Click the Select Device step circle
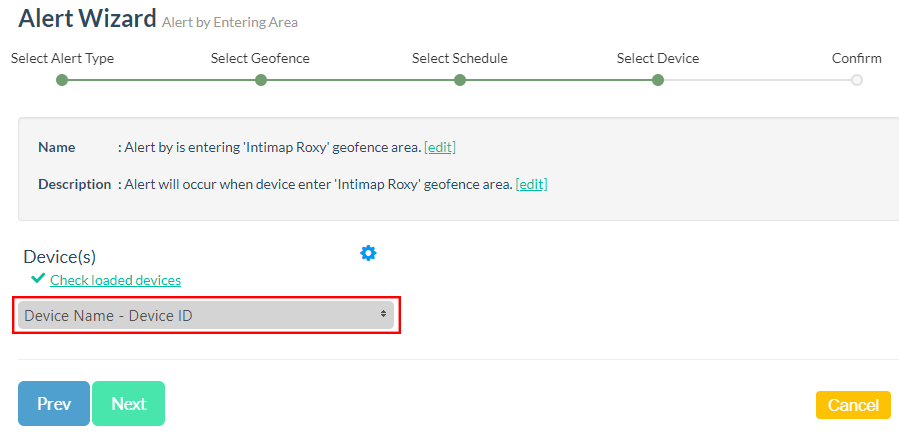899x441 pixels. tap(658, 80)
